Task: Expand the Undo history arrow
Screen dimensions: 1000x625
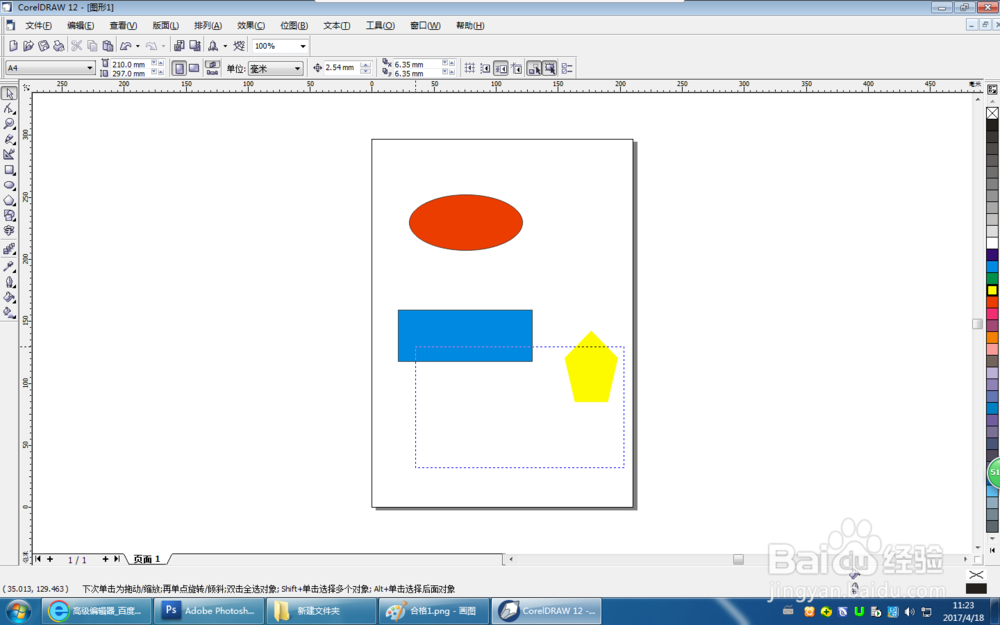Action: (x=138, y=46)
